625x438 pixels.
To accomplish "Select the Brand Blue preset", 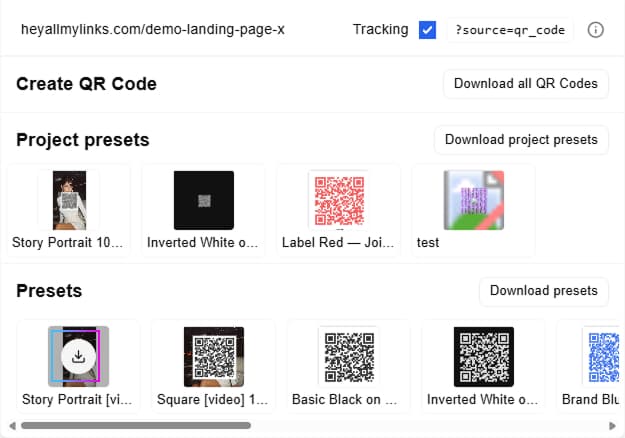I will point(600,356).
